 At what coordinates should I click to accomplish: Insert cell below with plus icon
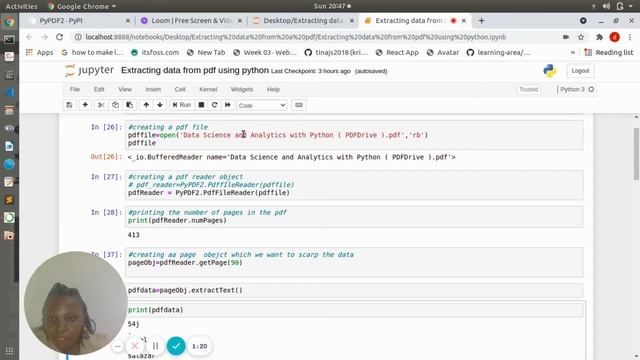[85, 105]
